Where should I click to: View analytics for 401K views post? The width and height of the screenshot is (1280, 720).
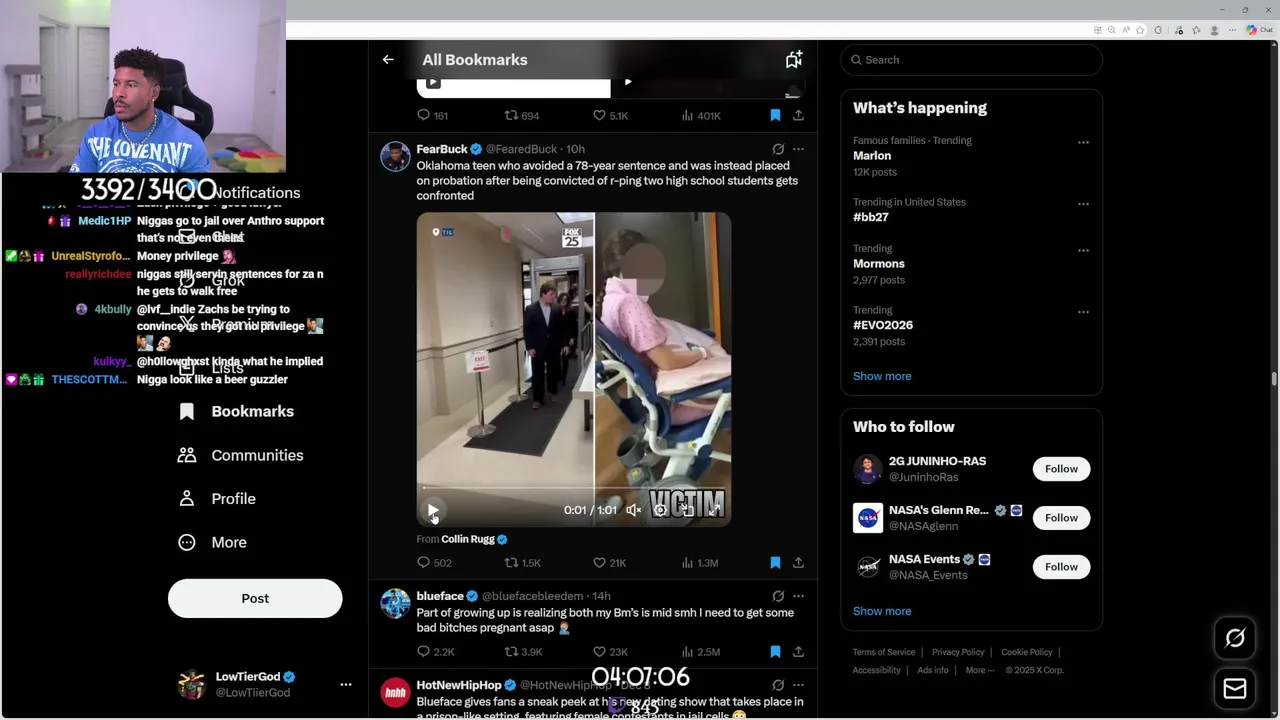tap(700, 116)
